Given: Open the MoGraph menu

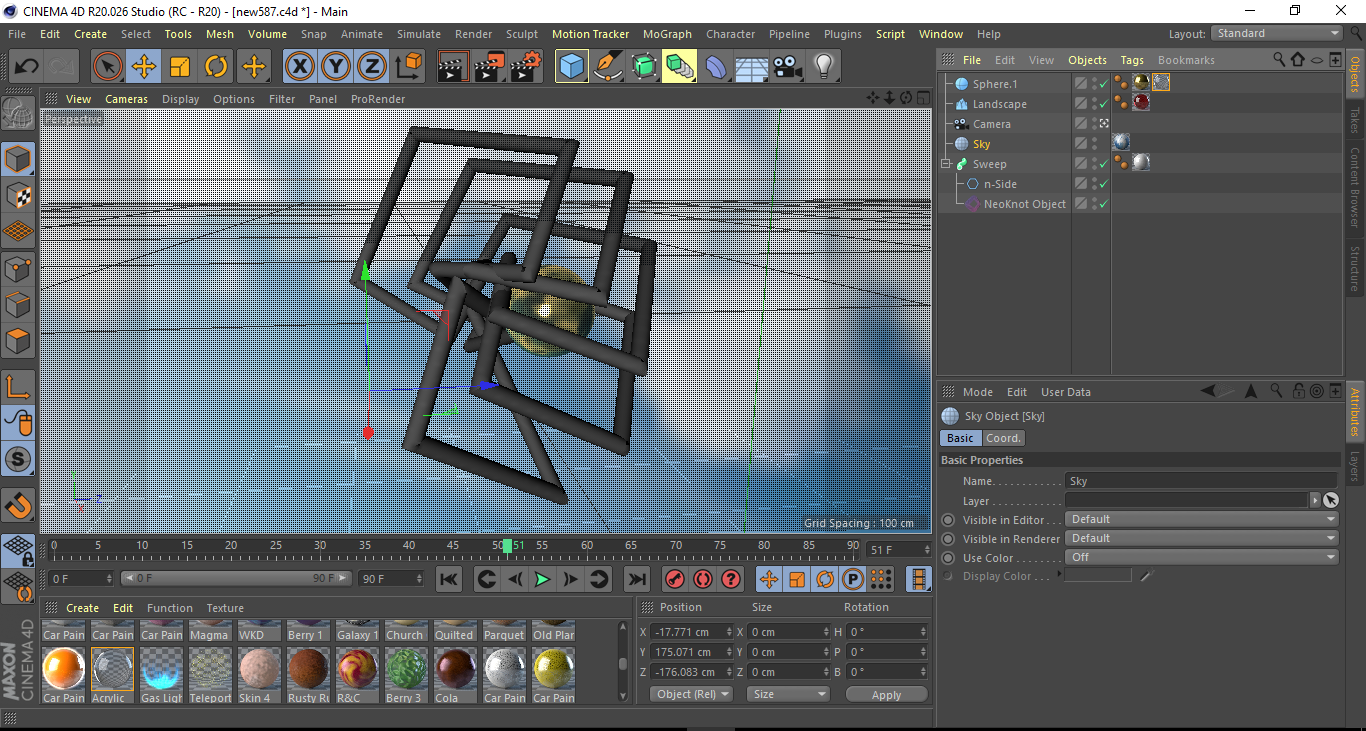Looking at the screenshot, I should pos(667,34).
